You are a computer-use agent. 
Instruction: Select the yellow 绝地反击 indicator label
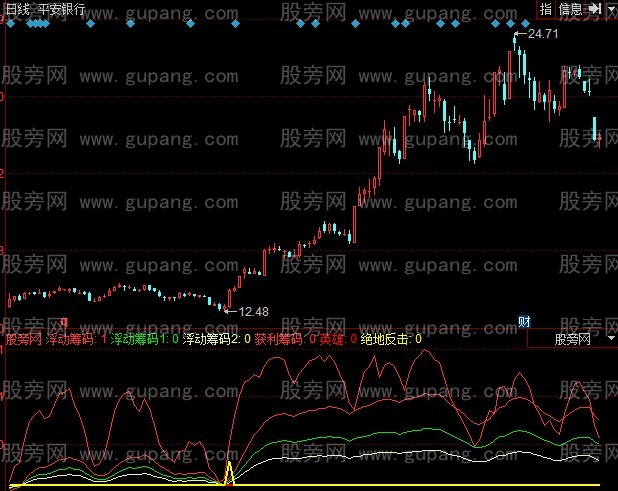tap(386, 340)
